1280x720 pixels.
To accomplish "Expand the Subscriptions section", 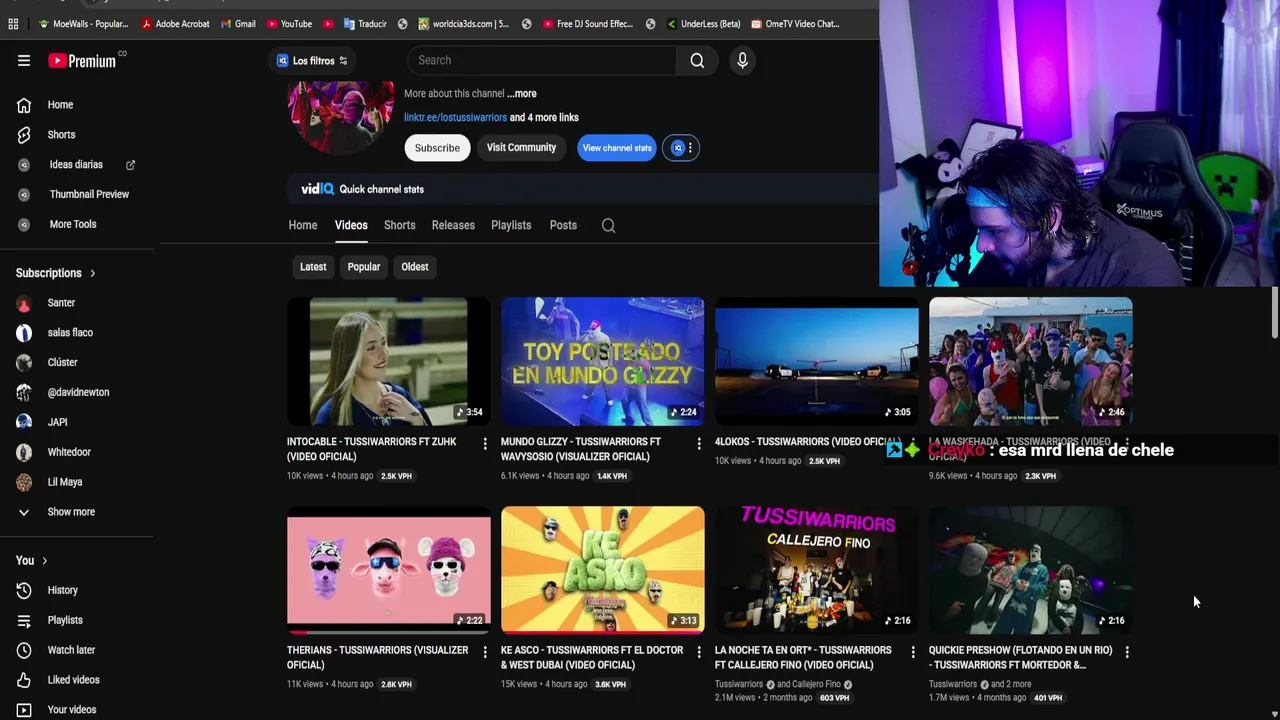I will 56,273.
